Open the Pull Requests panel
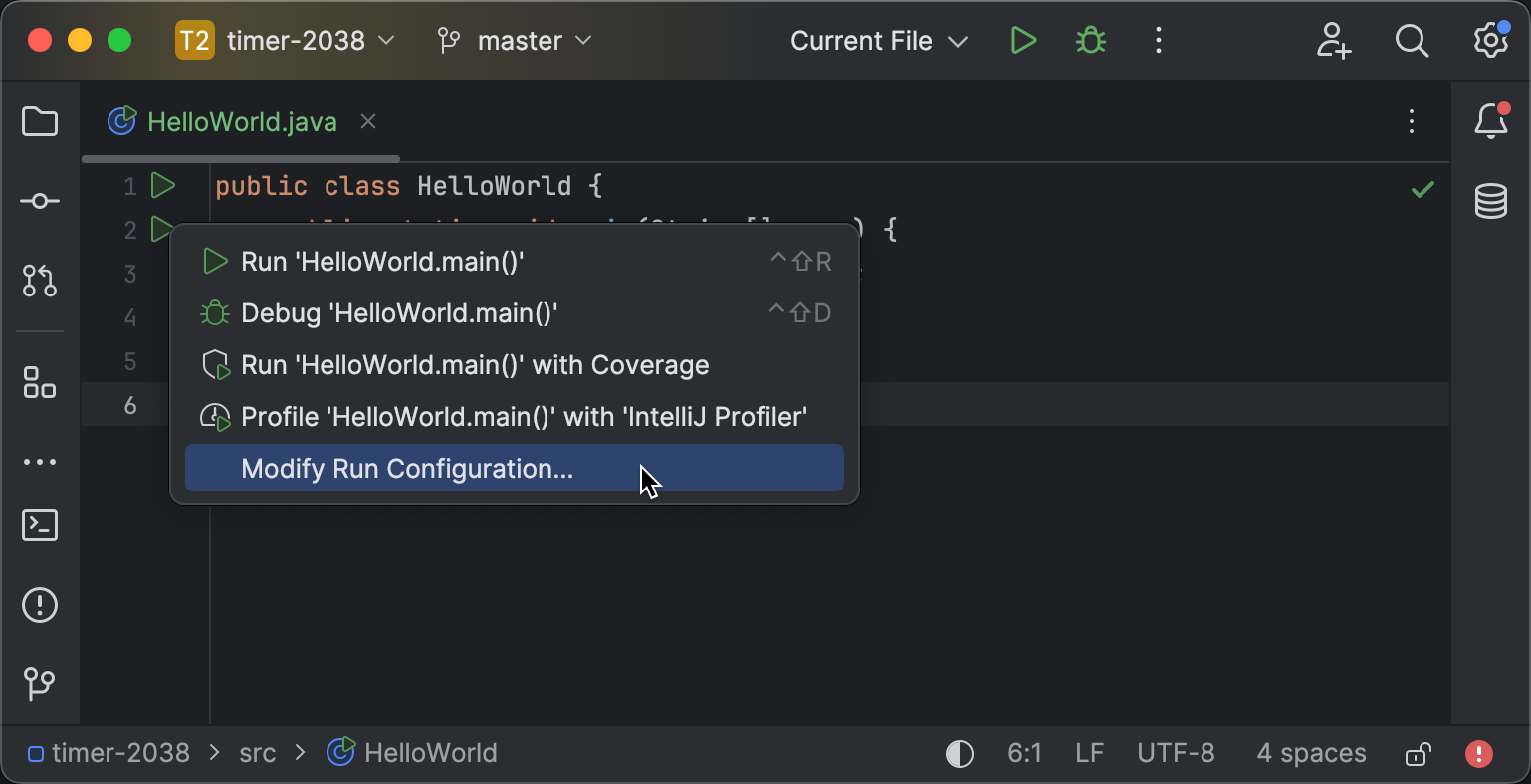The height and width of the screenshot is (784, 1531). [x=39, y=281]
